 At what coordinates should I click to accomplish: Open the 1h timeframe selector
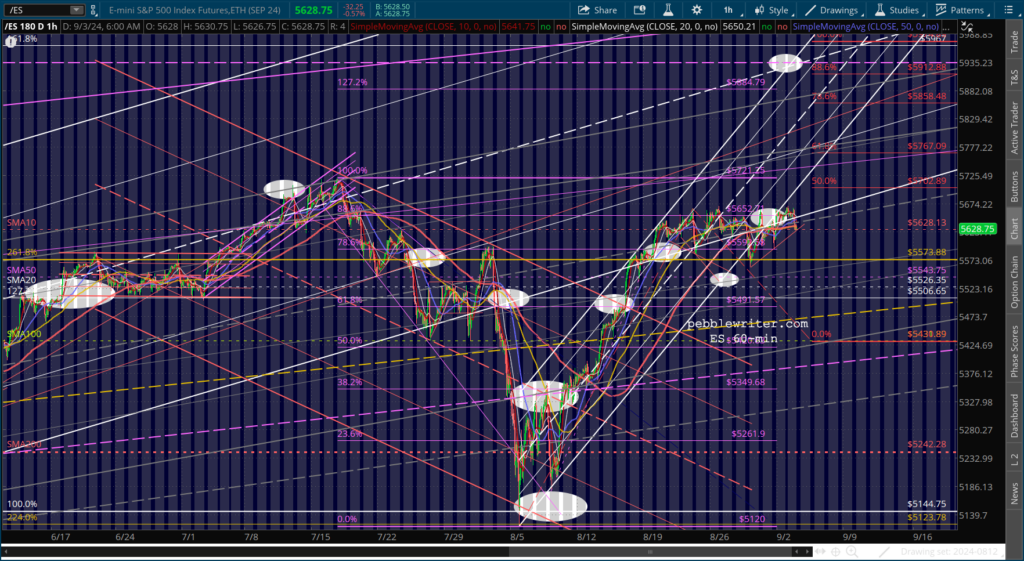pyautogui.click(x=730, y=9)
